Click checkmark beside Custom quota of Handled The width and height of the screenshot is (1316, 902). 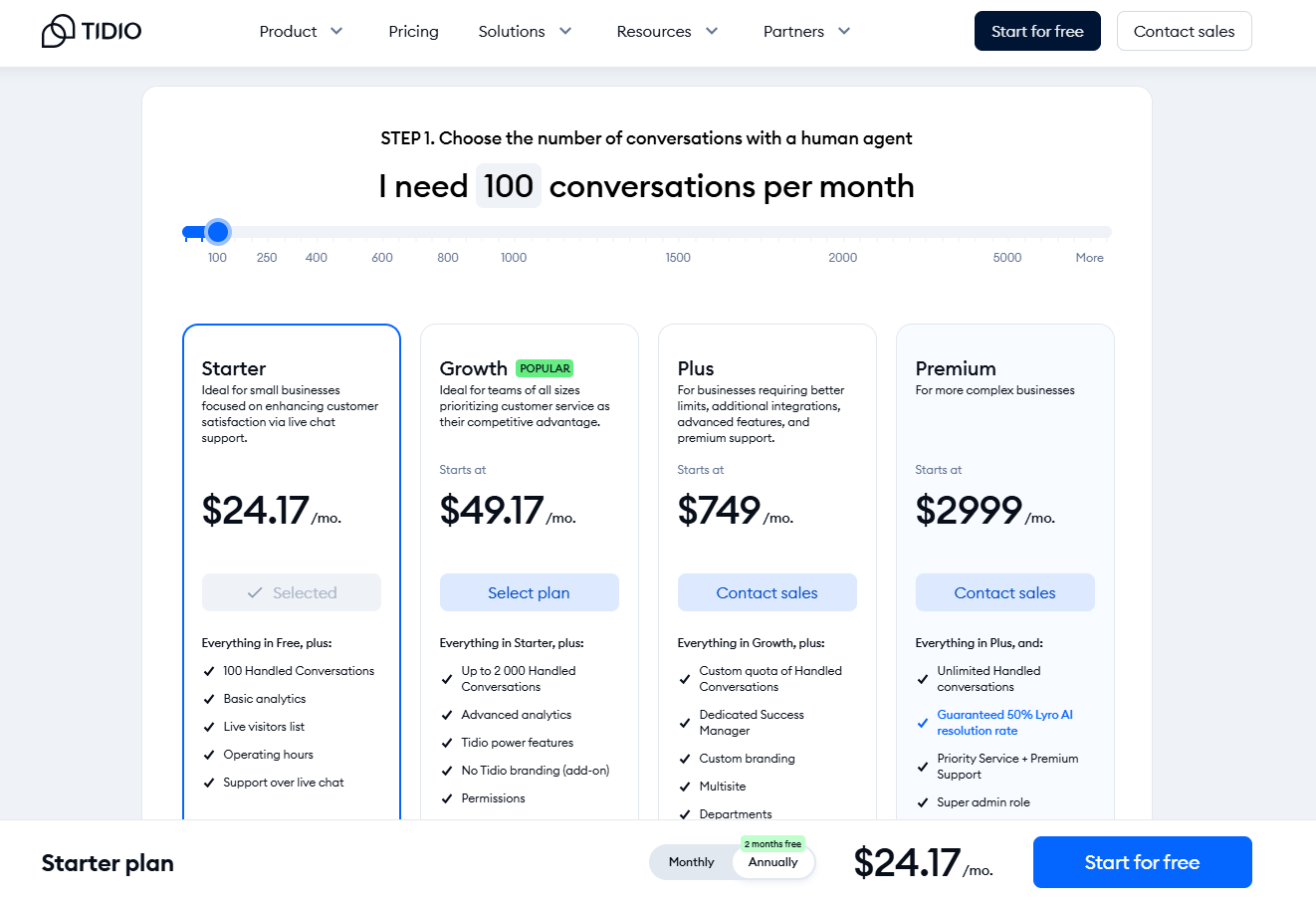[x=685, y=679]
